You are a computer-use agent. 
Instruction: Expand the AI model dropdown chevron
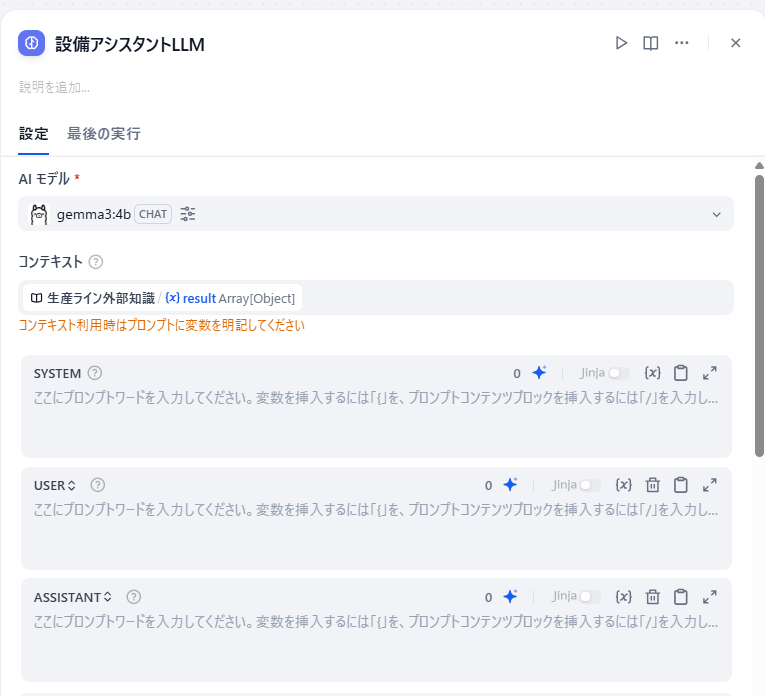click(716, 214)
